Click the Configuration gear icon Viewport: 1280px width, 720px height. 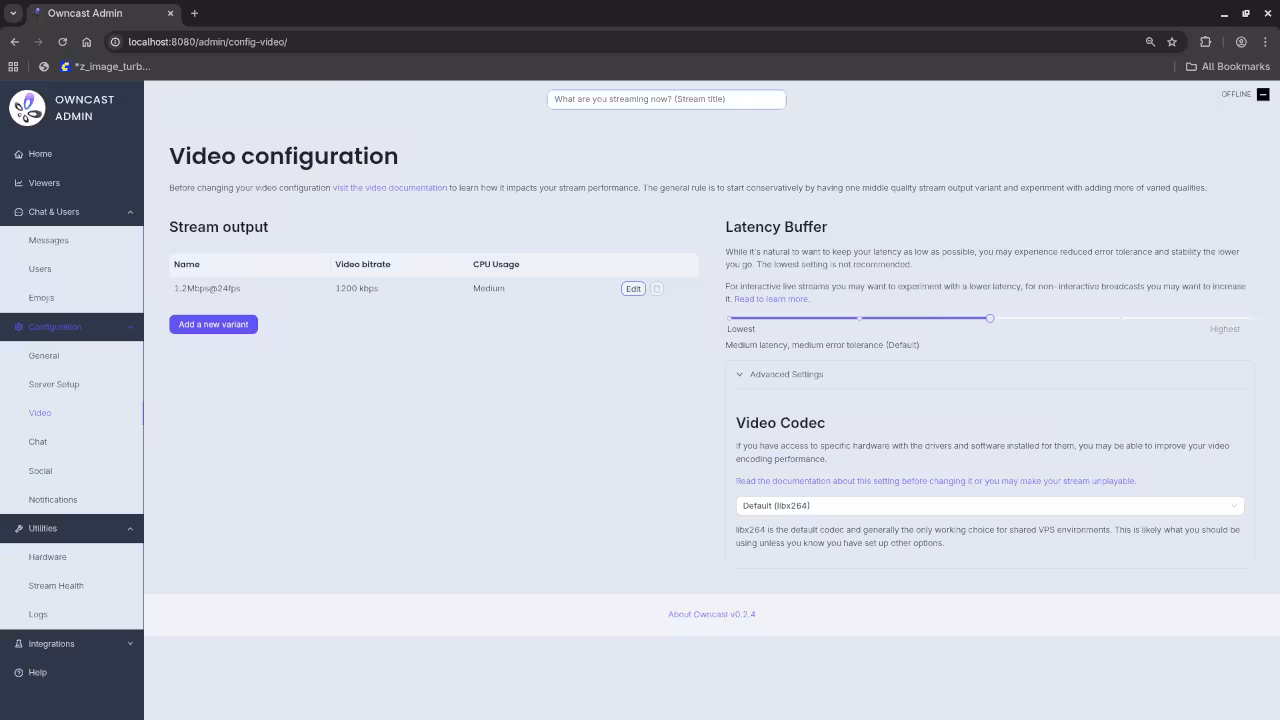point(18,327)
